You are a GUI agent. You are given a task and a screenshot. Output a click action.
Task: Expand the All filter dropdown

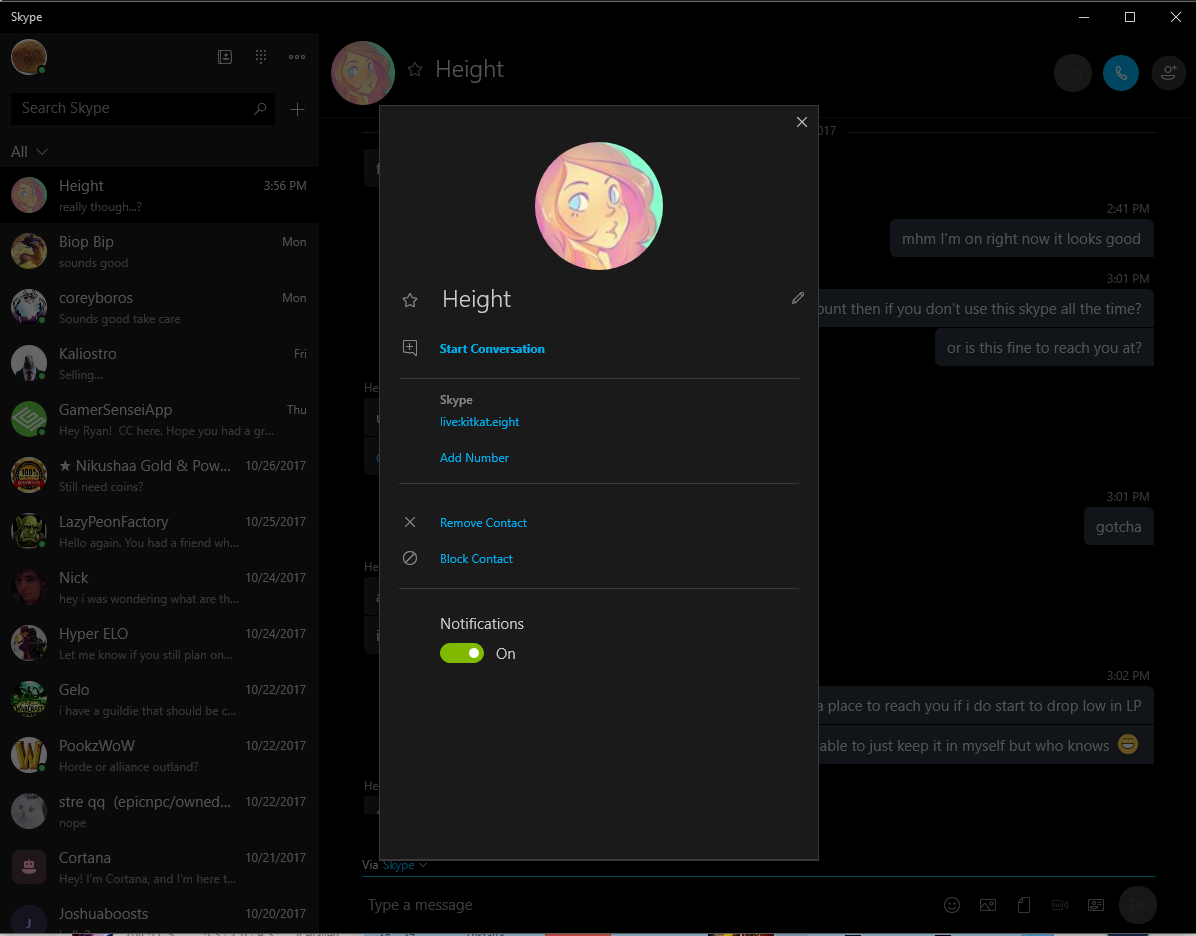[29, 152]
